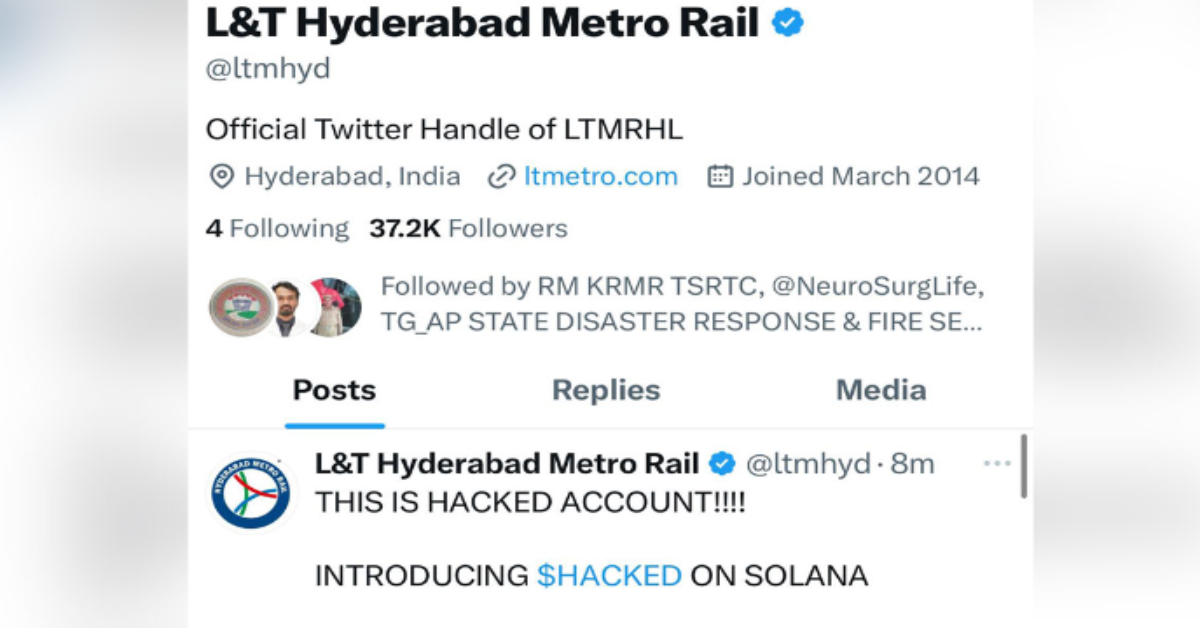1200x628 pixels.
Task: View the 37.2K Followers list
Action: [468, 229]
